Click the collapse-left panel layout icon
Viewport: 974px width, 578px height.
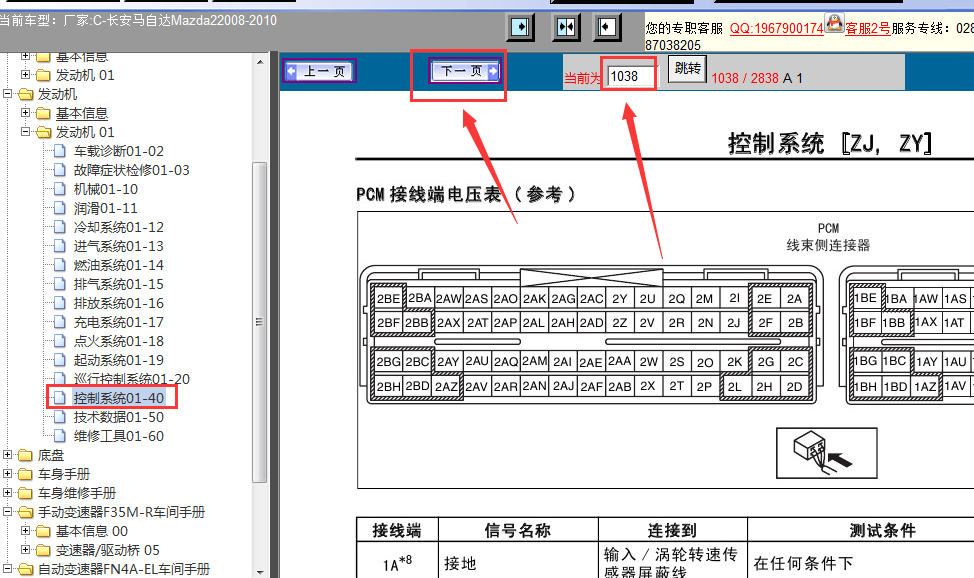coord(606,27)
